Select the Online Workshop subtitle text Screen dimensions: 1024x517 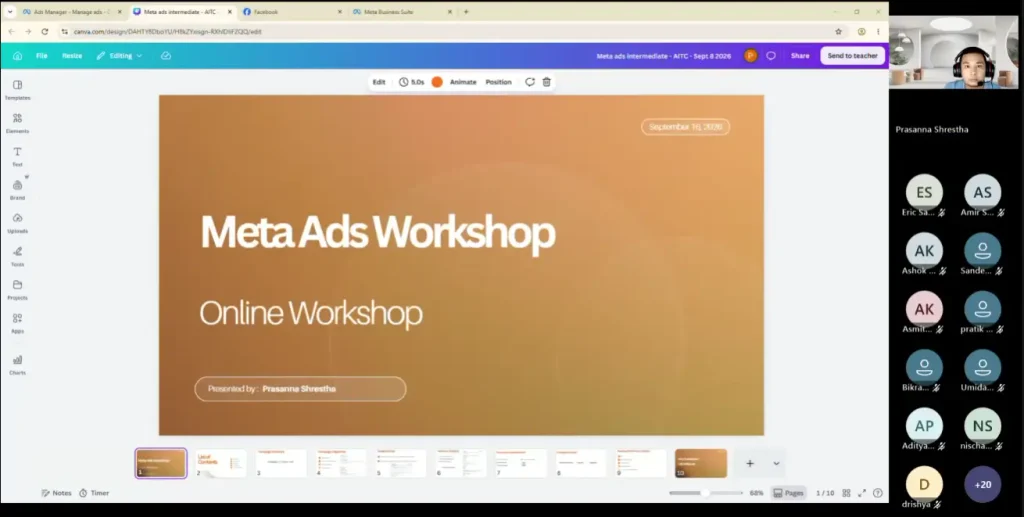point(311,313)
